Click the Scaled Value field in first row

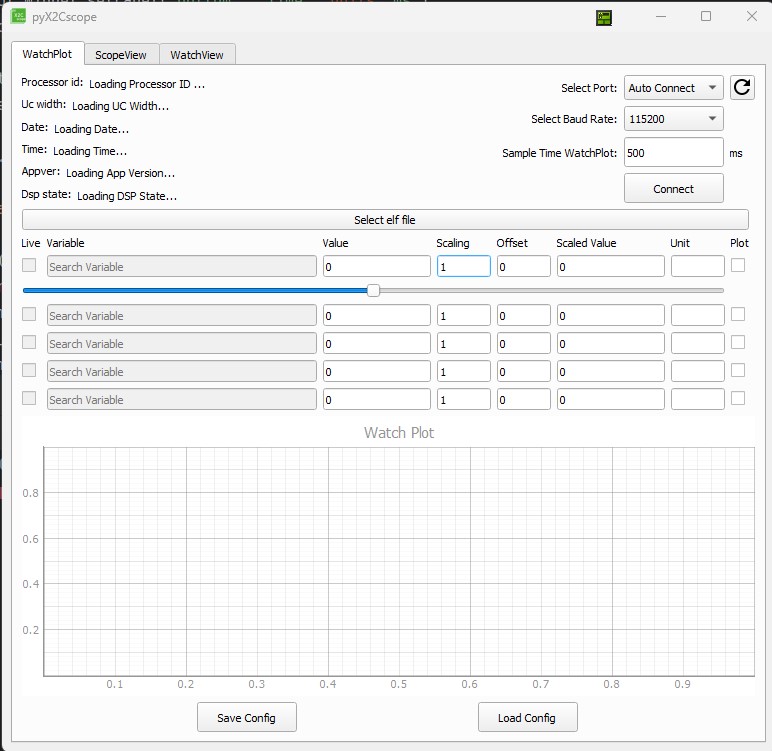(x=611, y=266)
